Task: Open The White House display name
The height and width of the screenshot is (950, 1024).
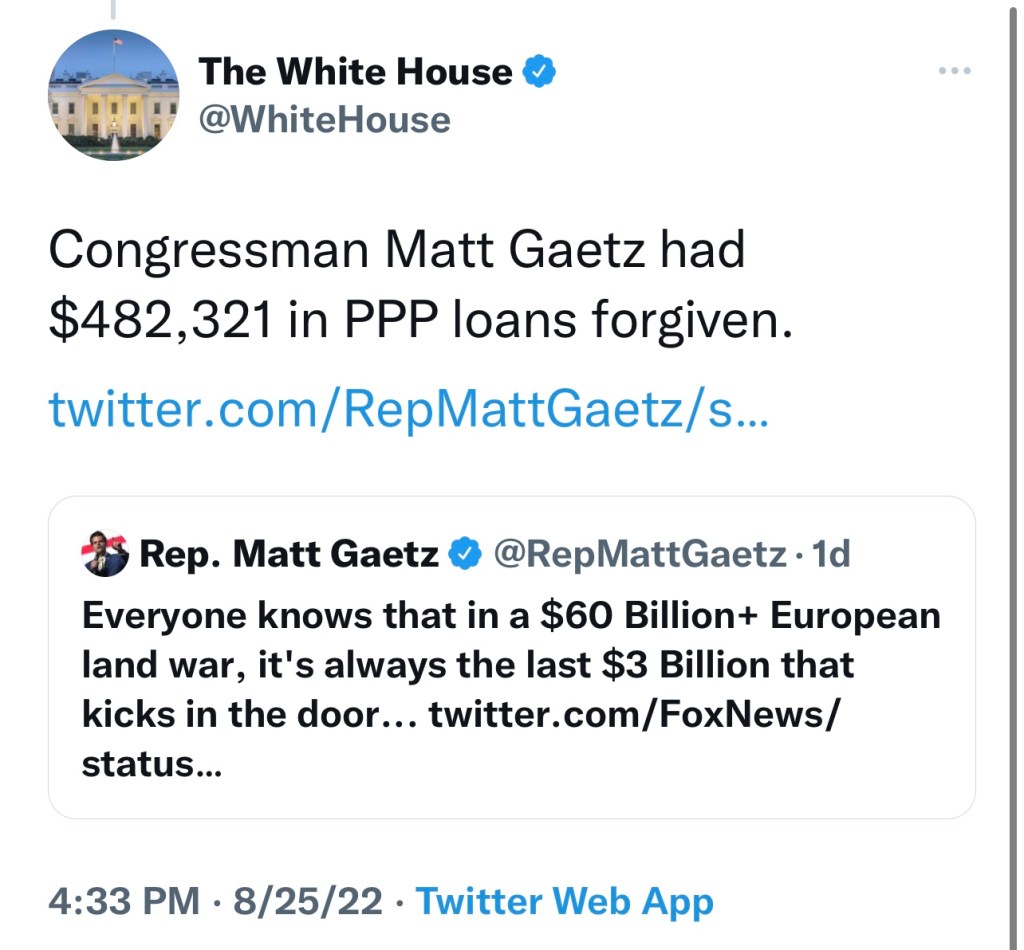Action: pyautogui.click(x=355, y=72)
